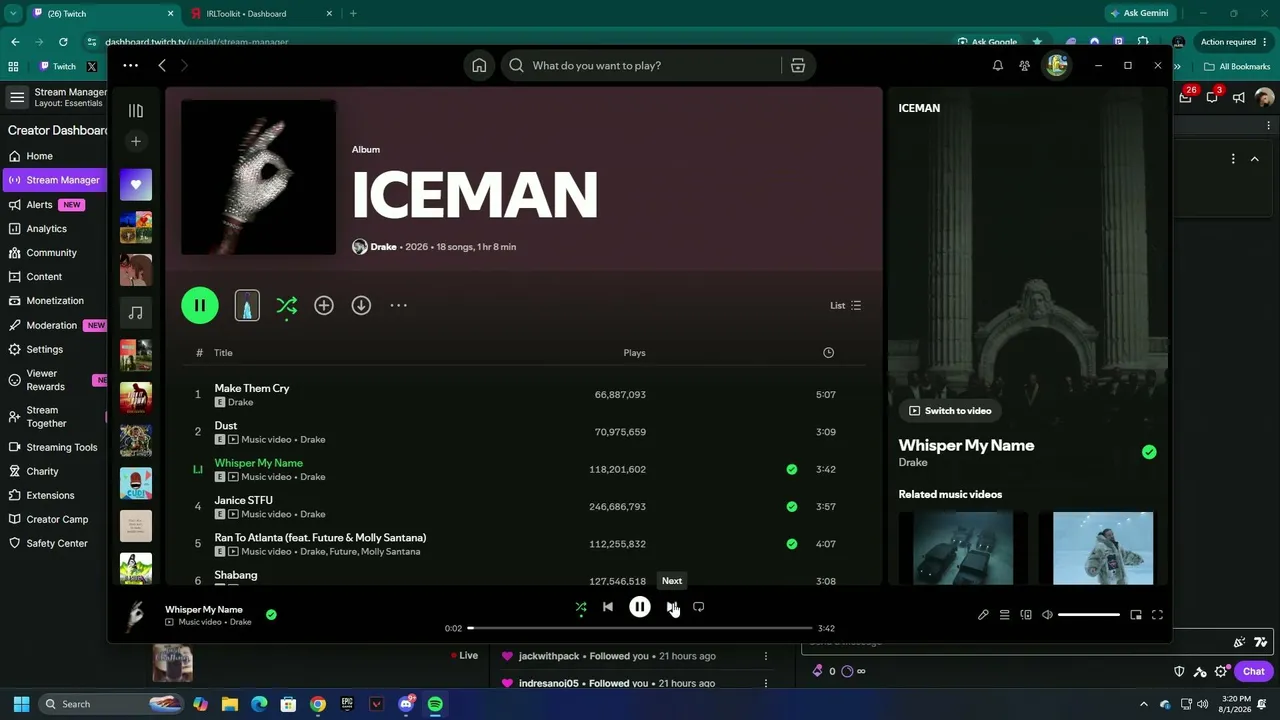Select Ran To Atlanta track title

(x=320, y=538)
